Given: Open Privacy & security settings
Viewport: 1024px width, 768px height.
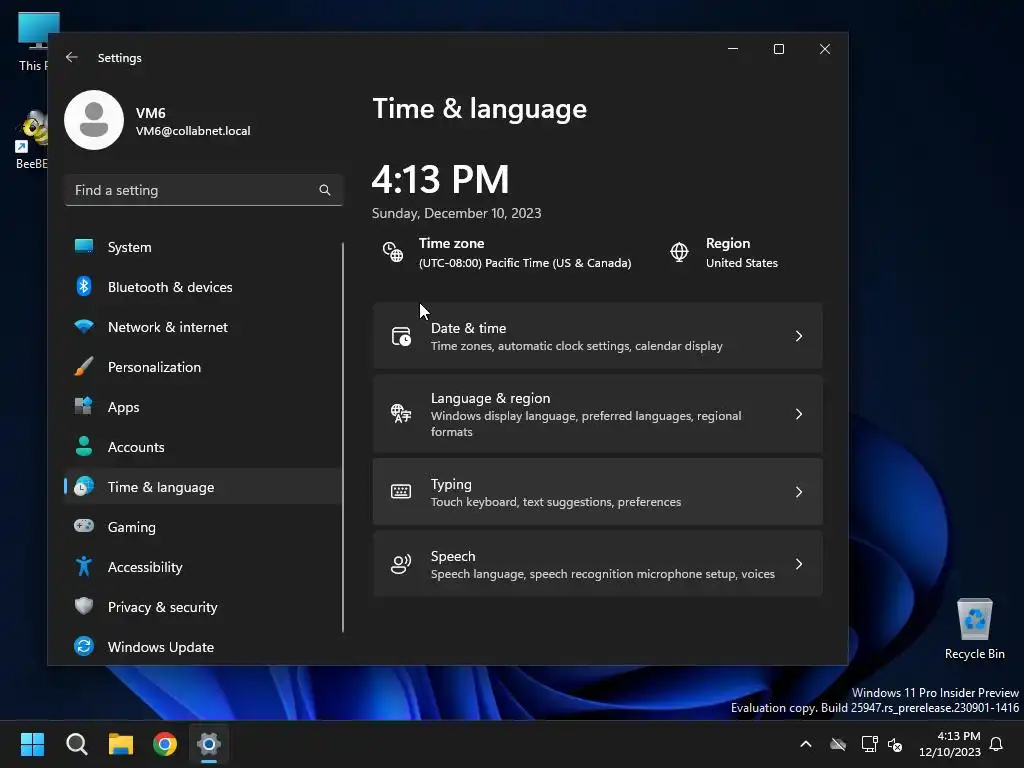Looking at the screenshot, I should point(202,607).
